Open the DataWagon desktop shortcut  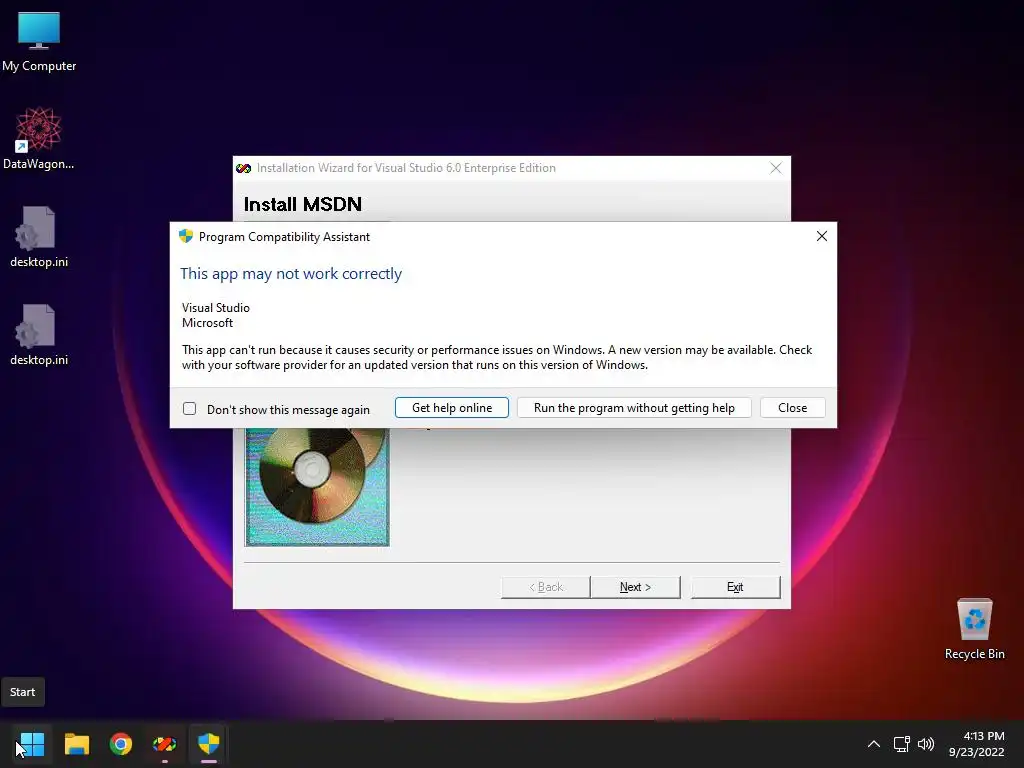pos(39,138)
